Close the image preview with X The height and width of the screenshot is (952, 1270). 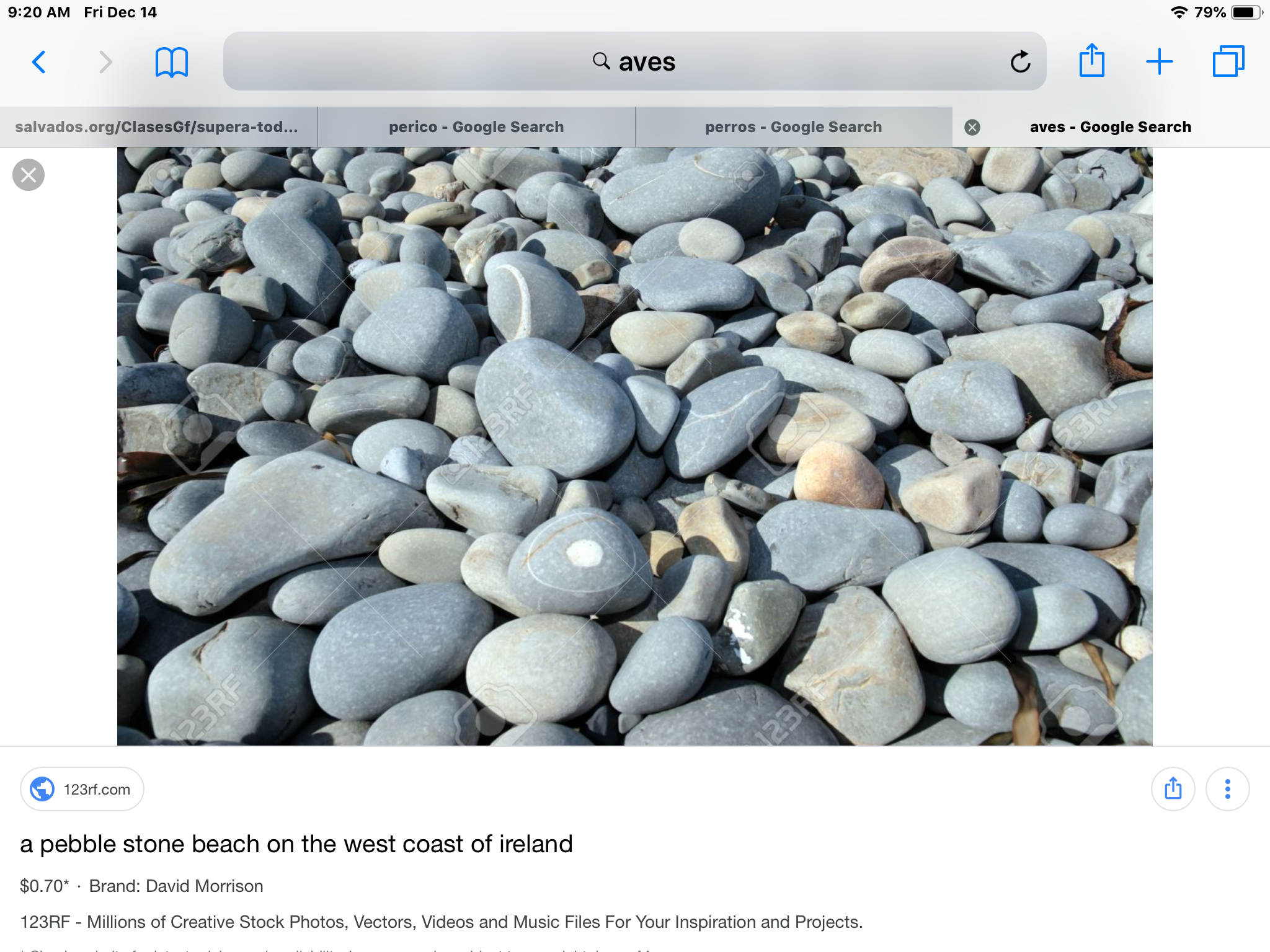tap(29, 175)
